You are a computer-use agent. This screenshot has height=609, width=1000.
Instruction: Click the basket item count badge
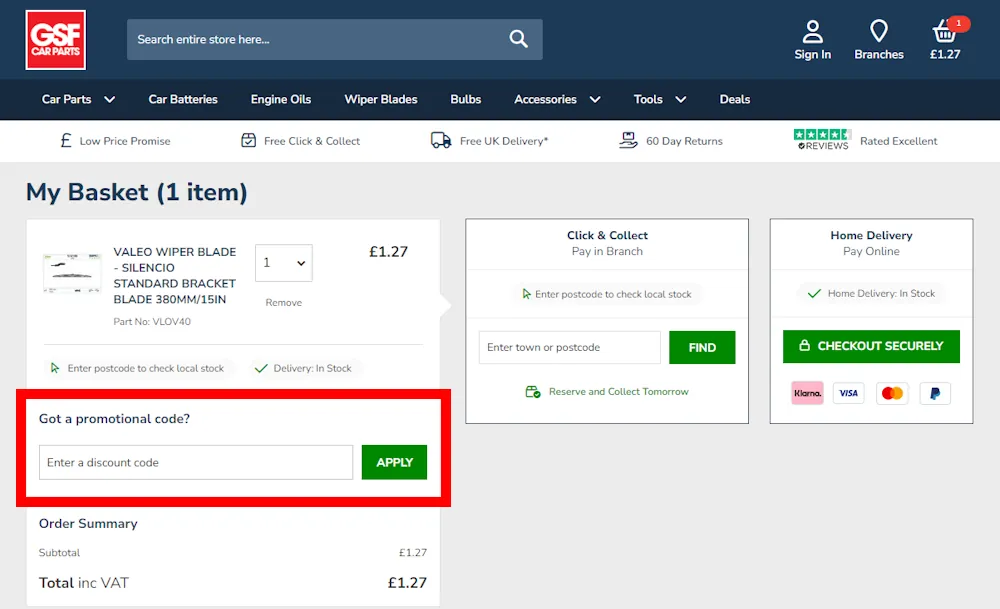(x=959, y=24)
